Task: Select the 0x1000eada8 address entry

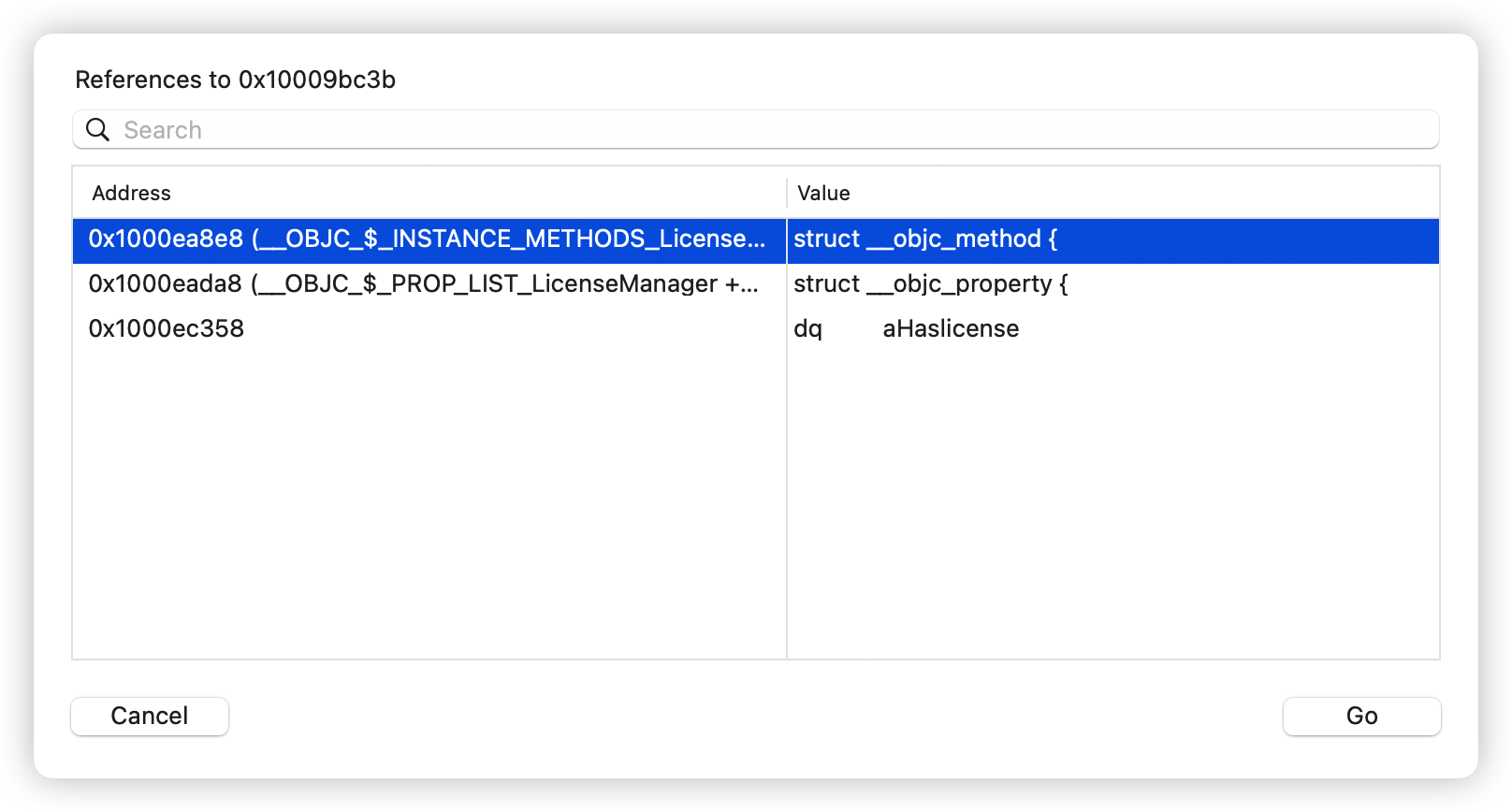Action: (x=165, y=283)
